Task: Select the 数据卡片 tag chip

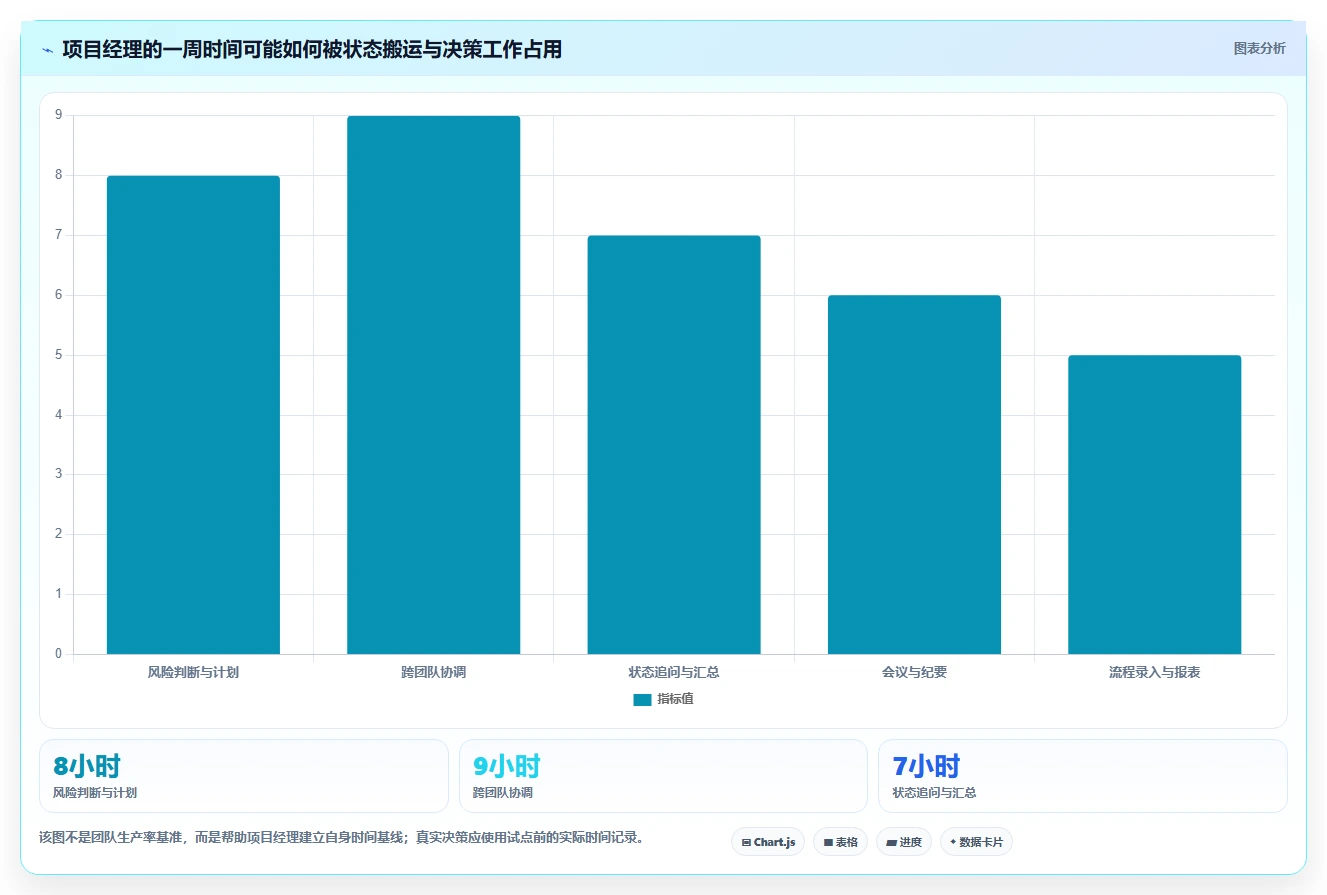Action: pyautogui.click(x=976, y=842)
